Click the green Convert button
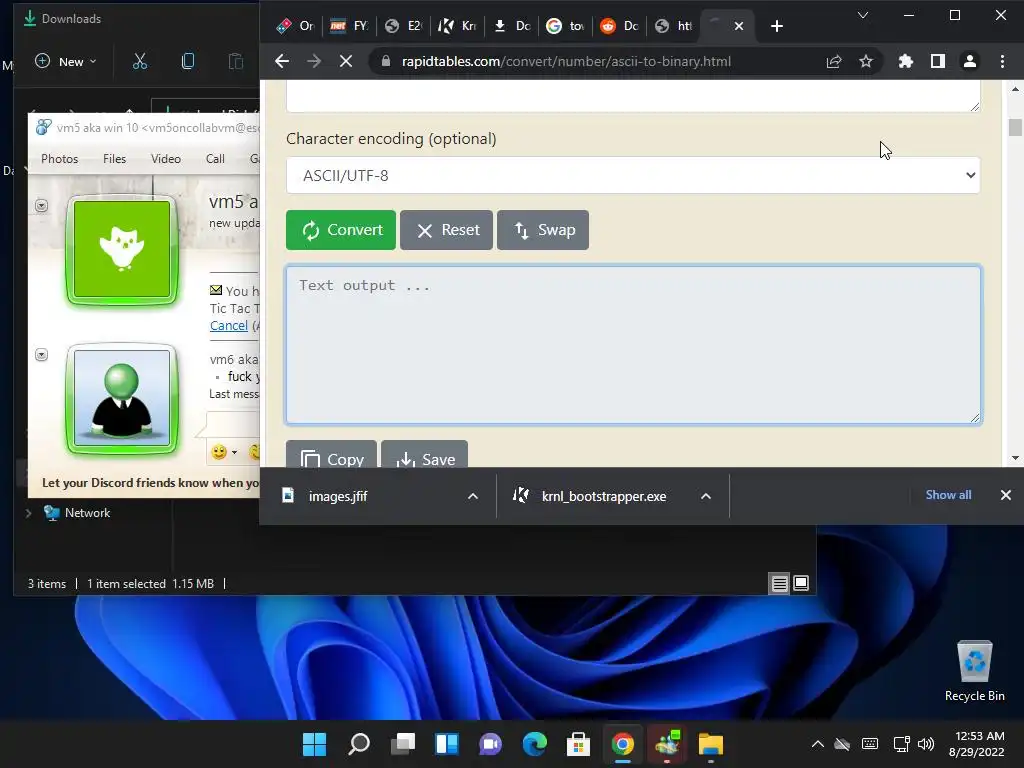1024x768 pixels. (x=341, y=230)
